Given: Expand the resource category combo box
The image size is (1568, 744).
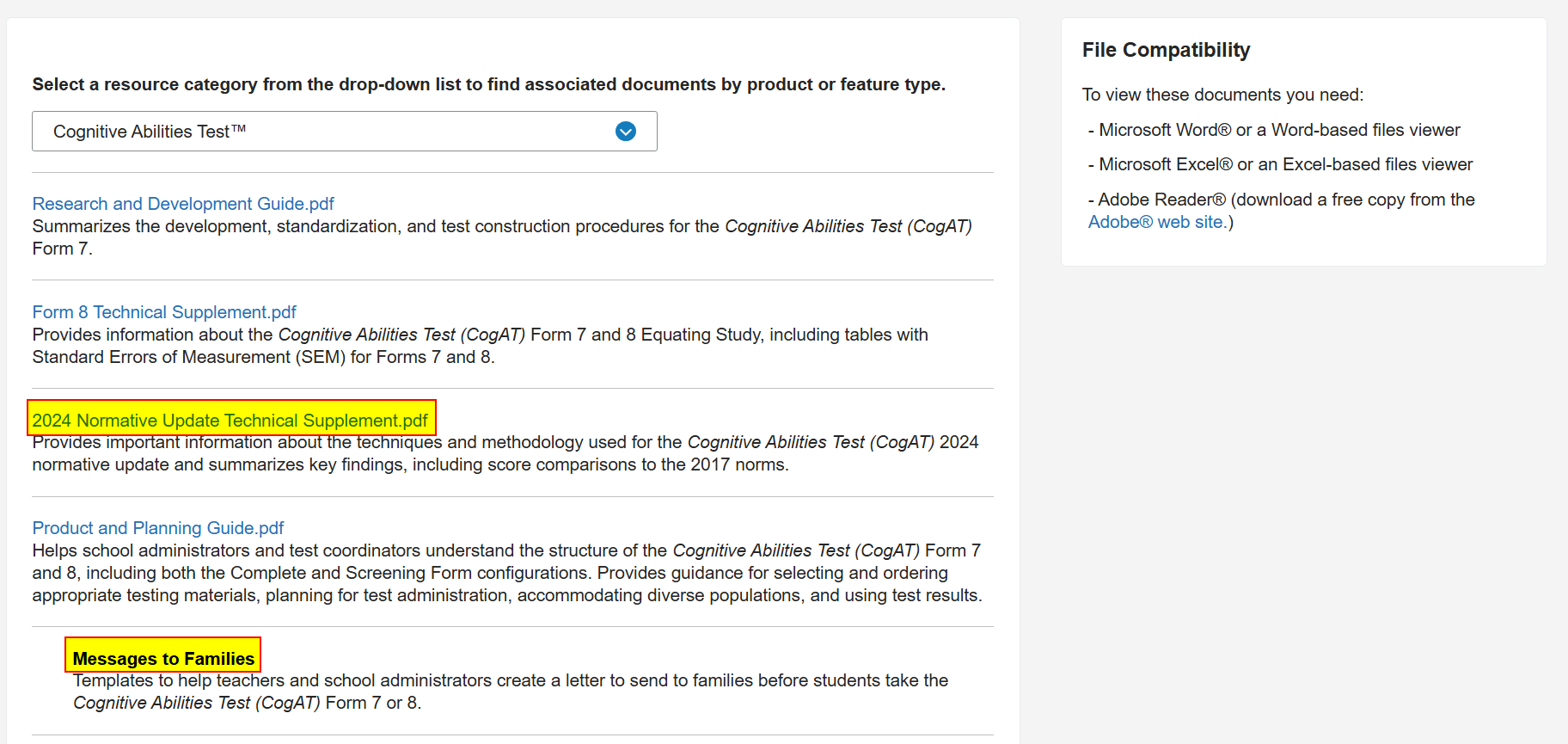Looking at the screenshot, I should tap(345, 132).
